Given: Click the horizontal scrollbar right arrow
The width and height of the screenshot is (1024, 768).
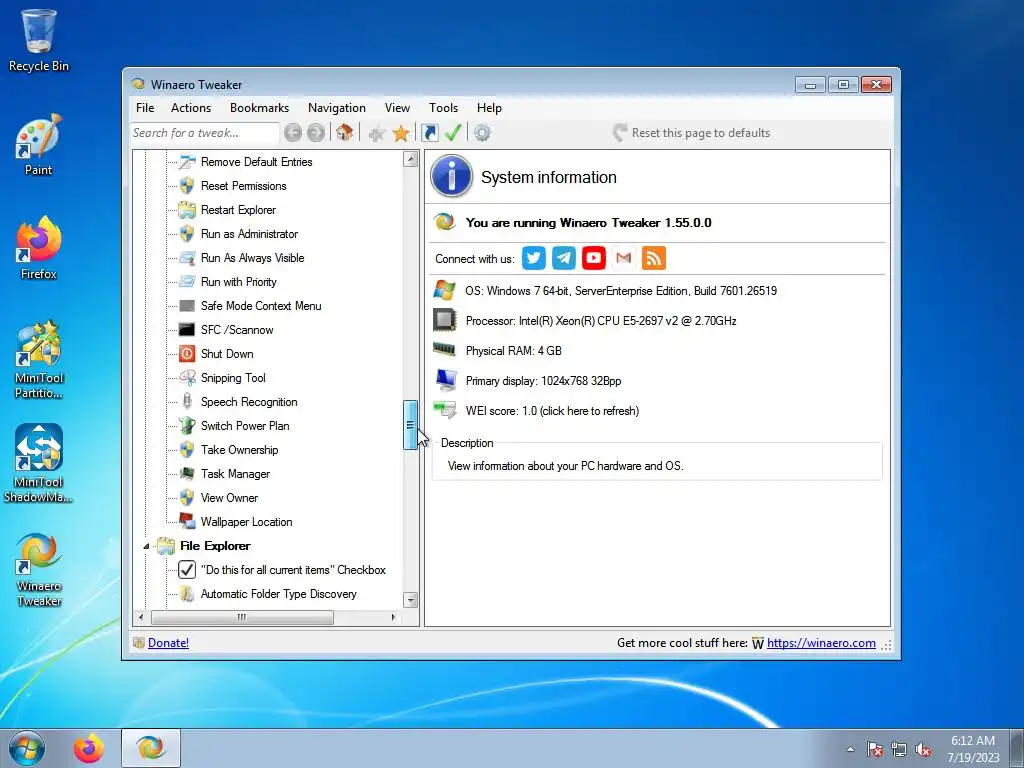Looking at the screenshot, I should tap(392, 617).
